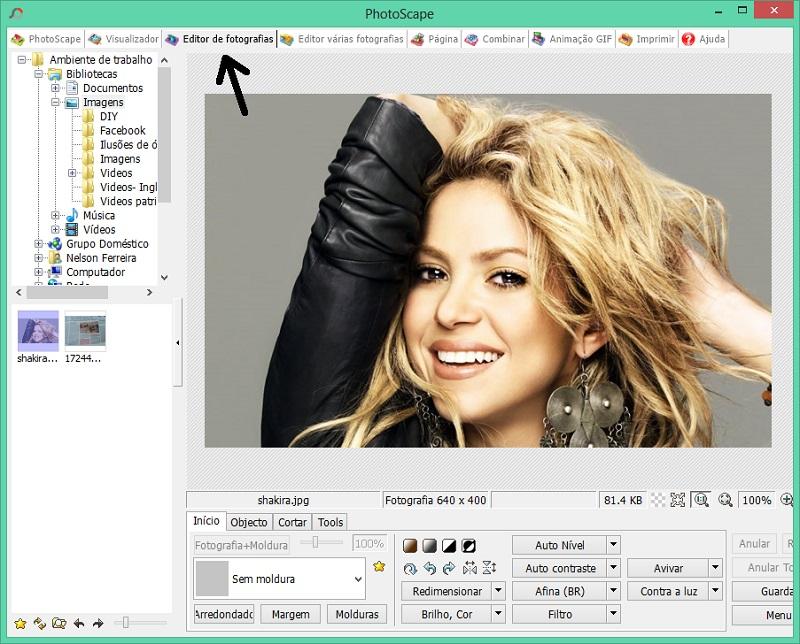The width and height of the screenshot is (800, 644).
Task: Click the sepia tone icon
Action: point(410,546)
